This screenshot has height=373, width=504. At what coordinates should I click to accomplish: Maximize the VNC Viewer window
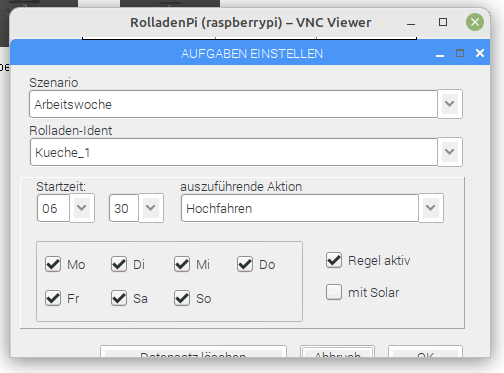(443, 22)
